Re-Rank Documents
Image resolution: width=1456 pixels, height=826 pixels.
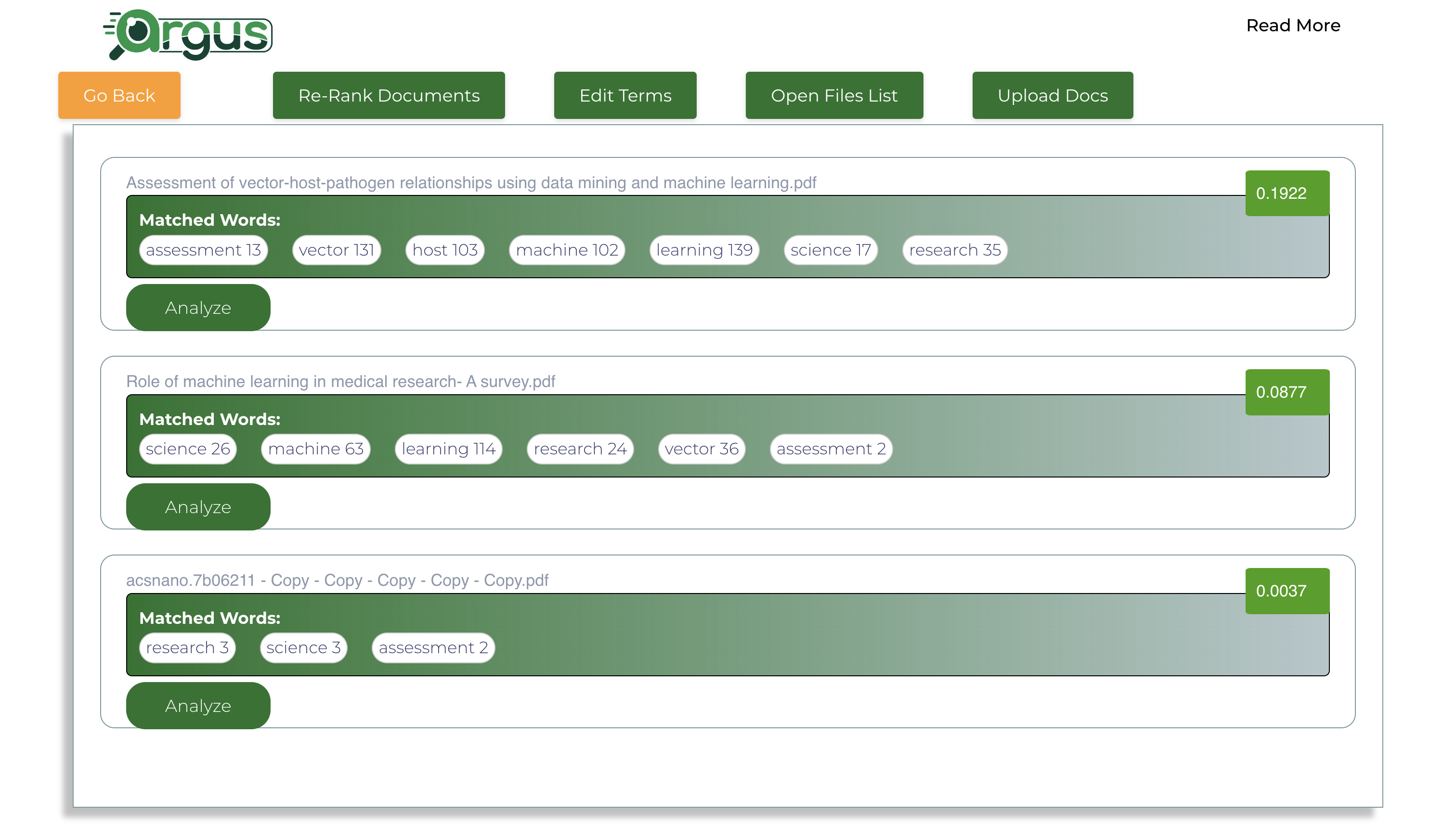coord(389,95)
